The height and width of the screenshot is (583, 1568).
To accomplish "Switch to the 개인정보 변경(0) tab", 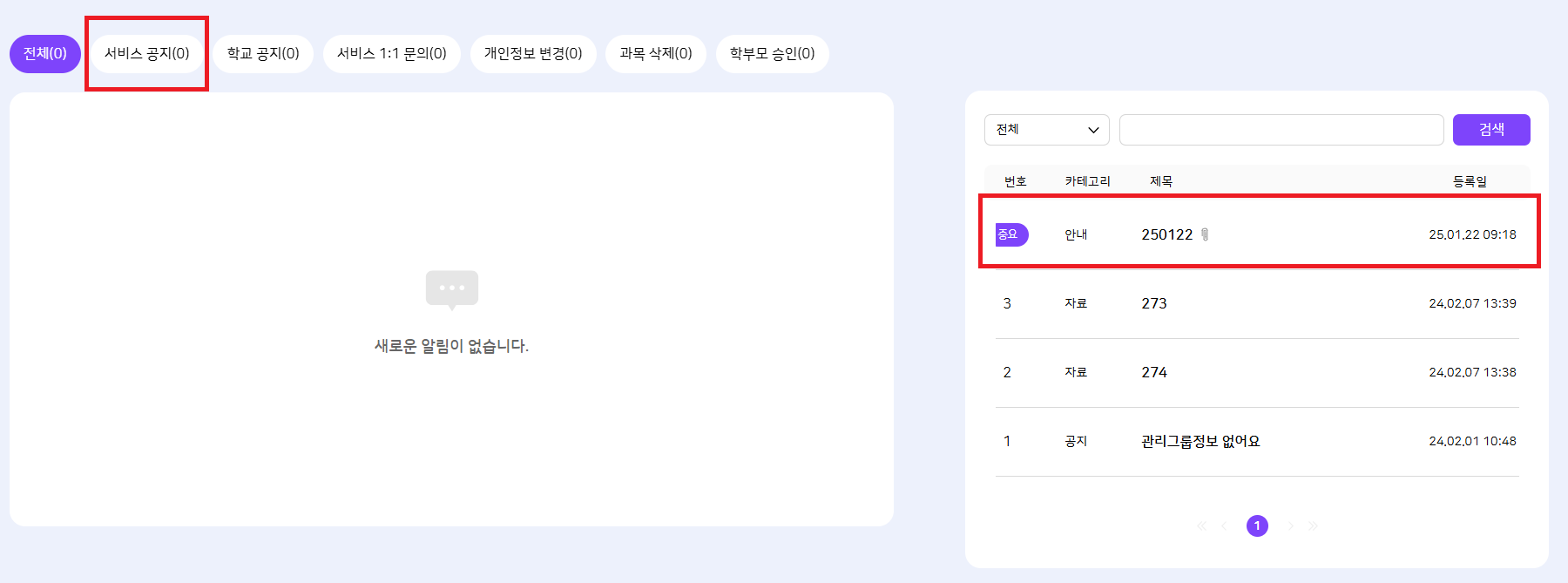I will click(x=533, y=54).
